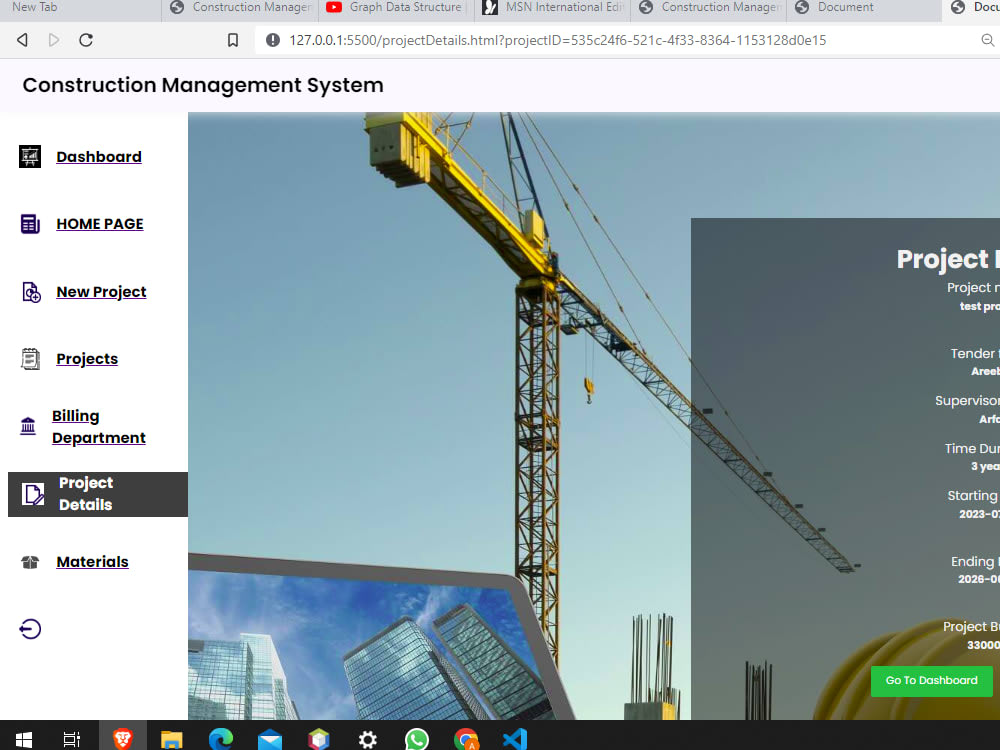The width and height of the screenshot is (1000, 750).
Task: Select the Dashboard icon in the sidebar
Action: pos(30,156)
